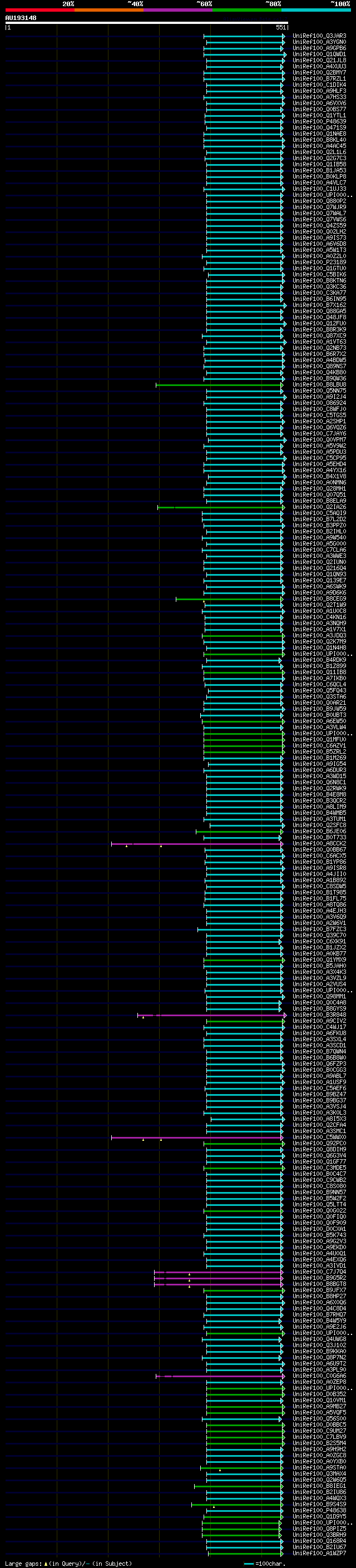356x1568 pixels.
Task: Click the green alignment bar for UniRef100_Q2IA26
Action: click(220, 507)
